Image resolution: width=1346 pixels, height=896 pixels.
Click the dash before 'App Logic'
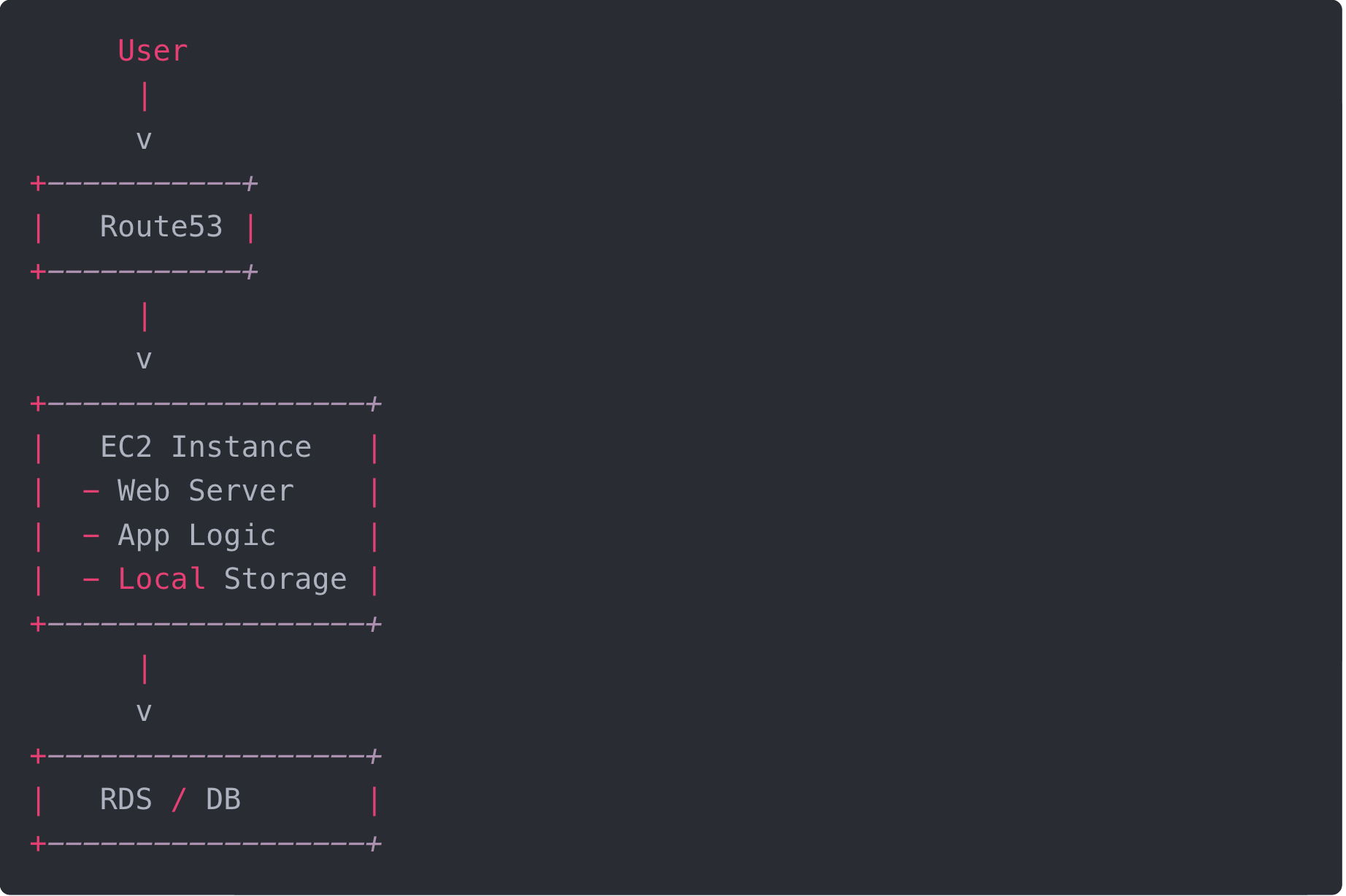click(x=91, y=536)
